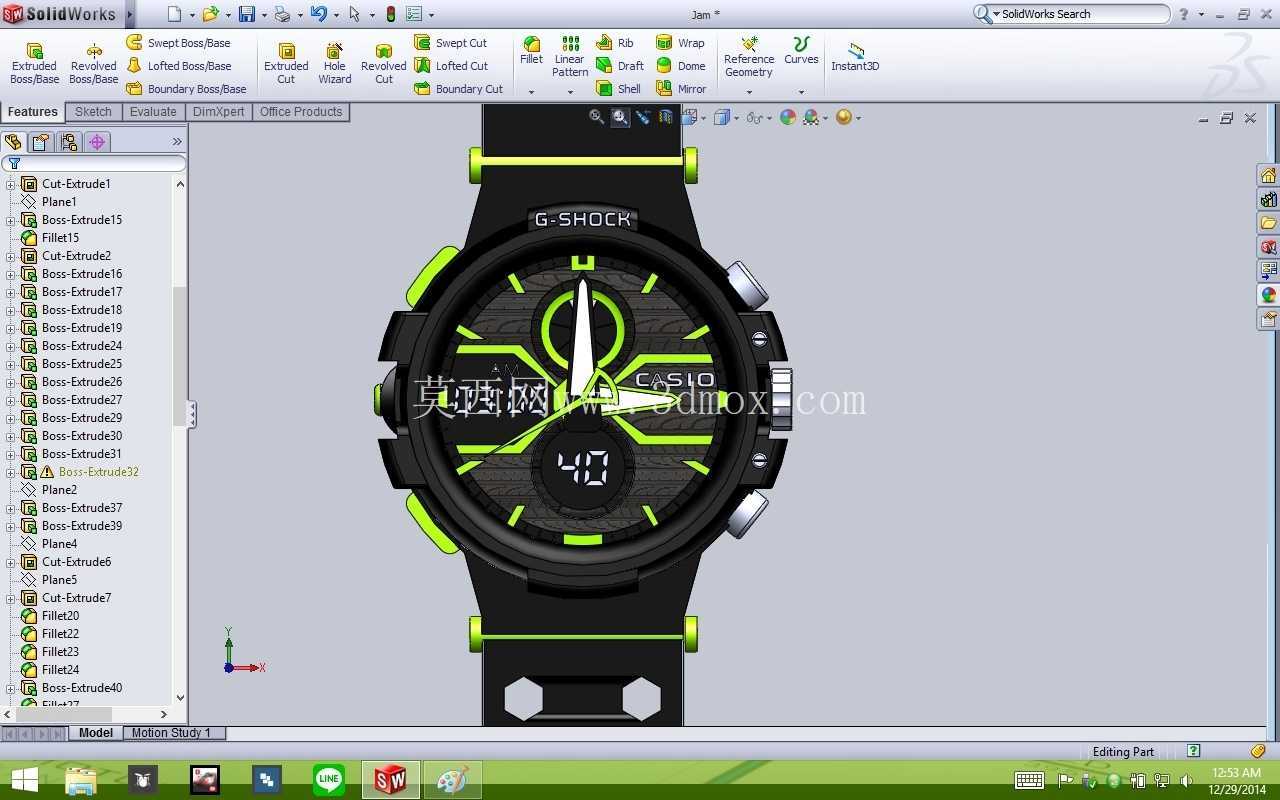This screenshot has height=800, width=1280.
Task: Click the Rib feature tool
Action: click(x=615, y=43)
